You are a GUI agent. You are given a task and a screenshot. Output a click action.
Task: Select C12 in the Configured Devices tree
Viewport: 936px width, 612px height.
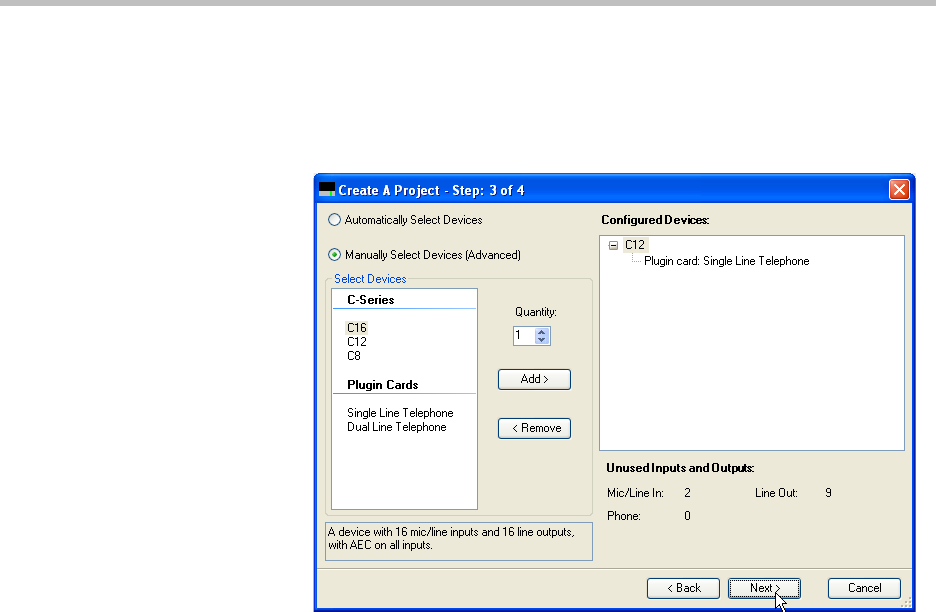[x=635, y=245]
